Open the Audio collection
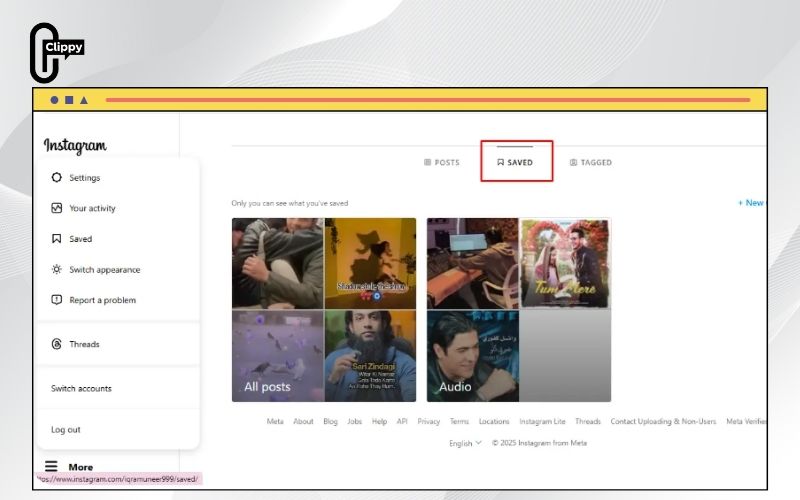This screenshot has height=500, width=800. click(x=519, y=310)
